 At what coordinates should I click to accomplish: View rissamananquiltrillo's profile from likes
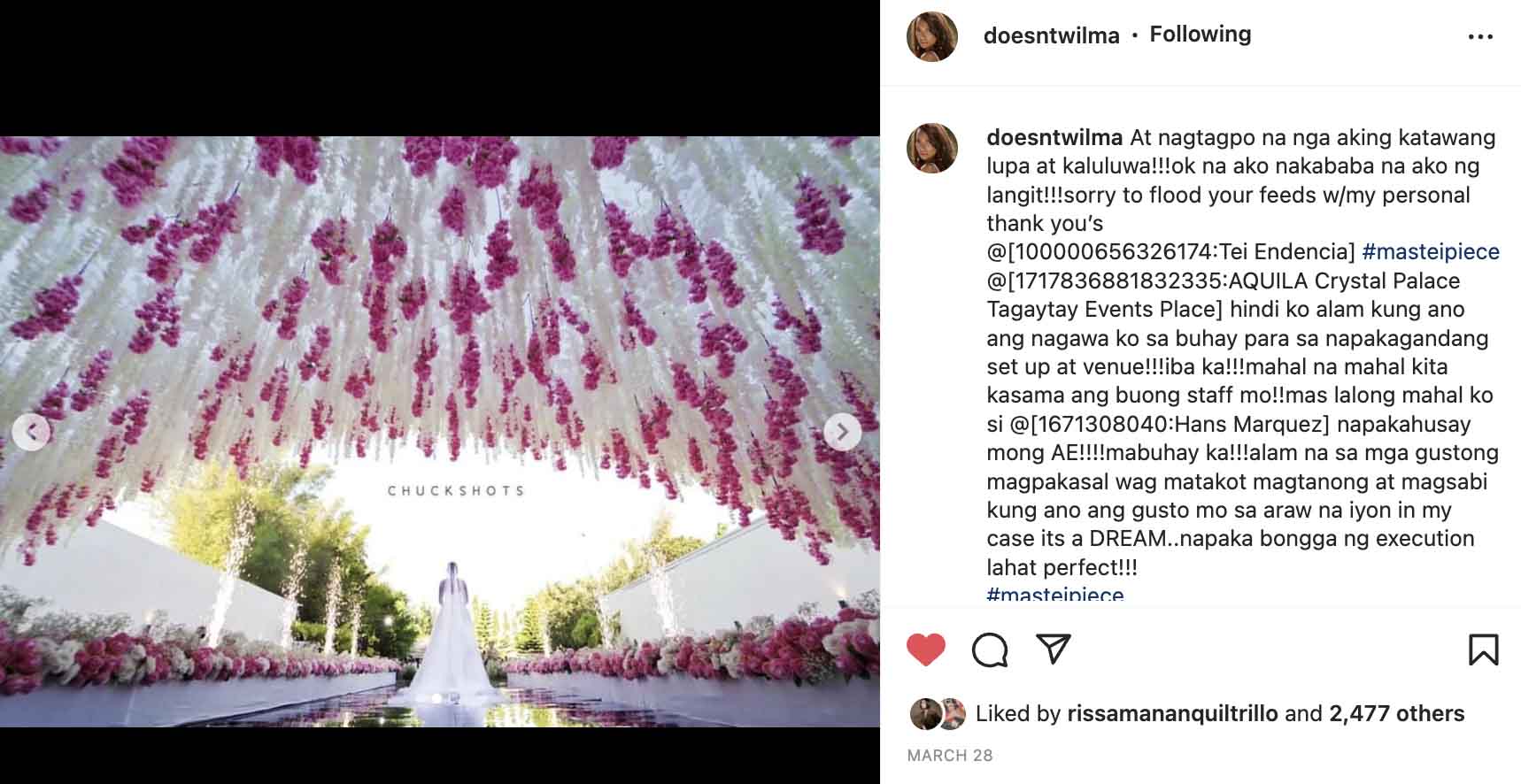tap(1172, 713)
